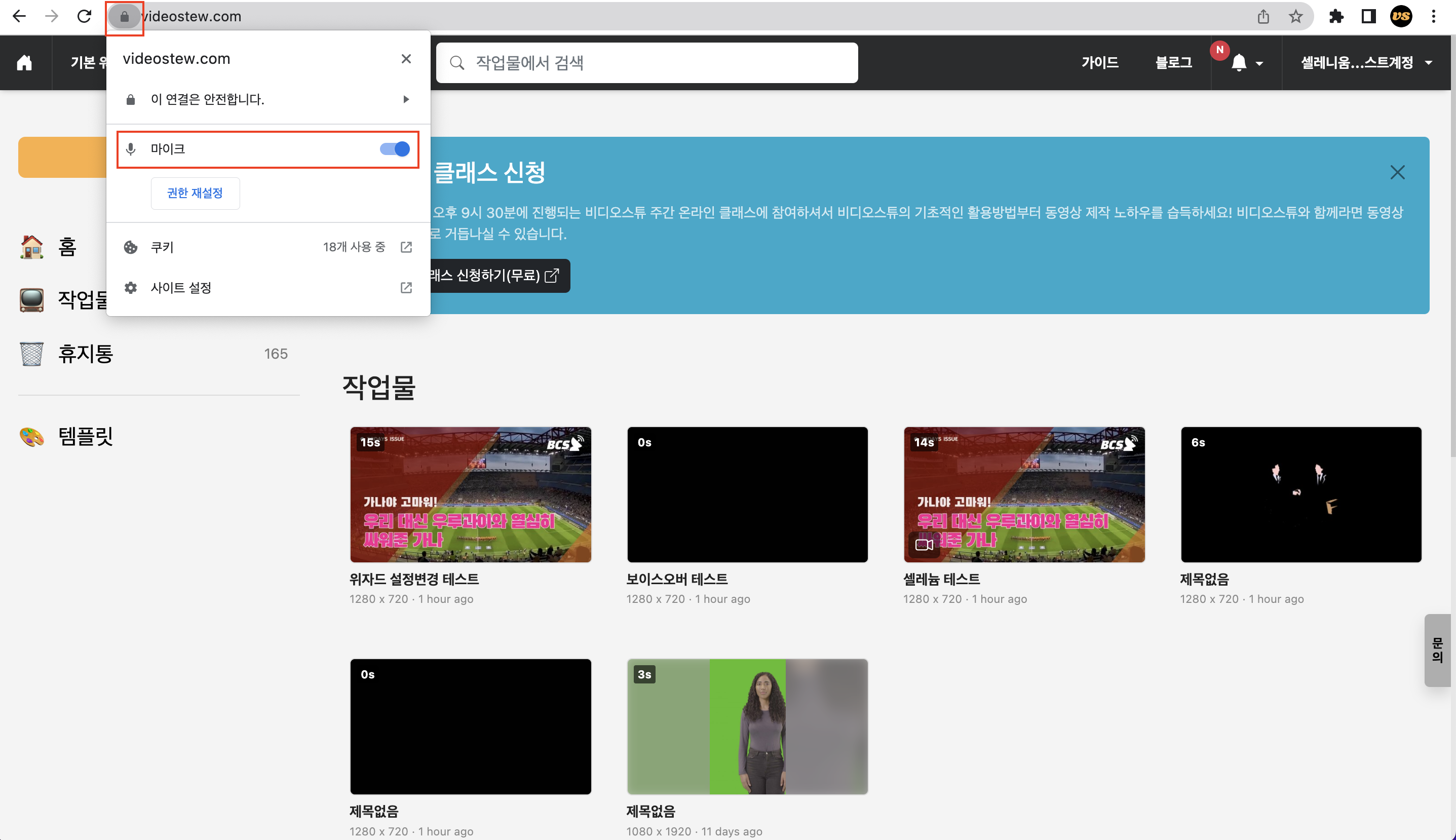Click the Chrome extensions puzzle icon
The width and height of the screenshot is (1456, 840).
tap(1336, 16)
